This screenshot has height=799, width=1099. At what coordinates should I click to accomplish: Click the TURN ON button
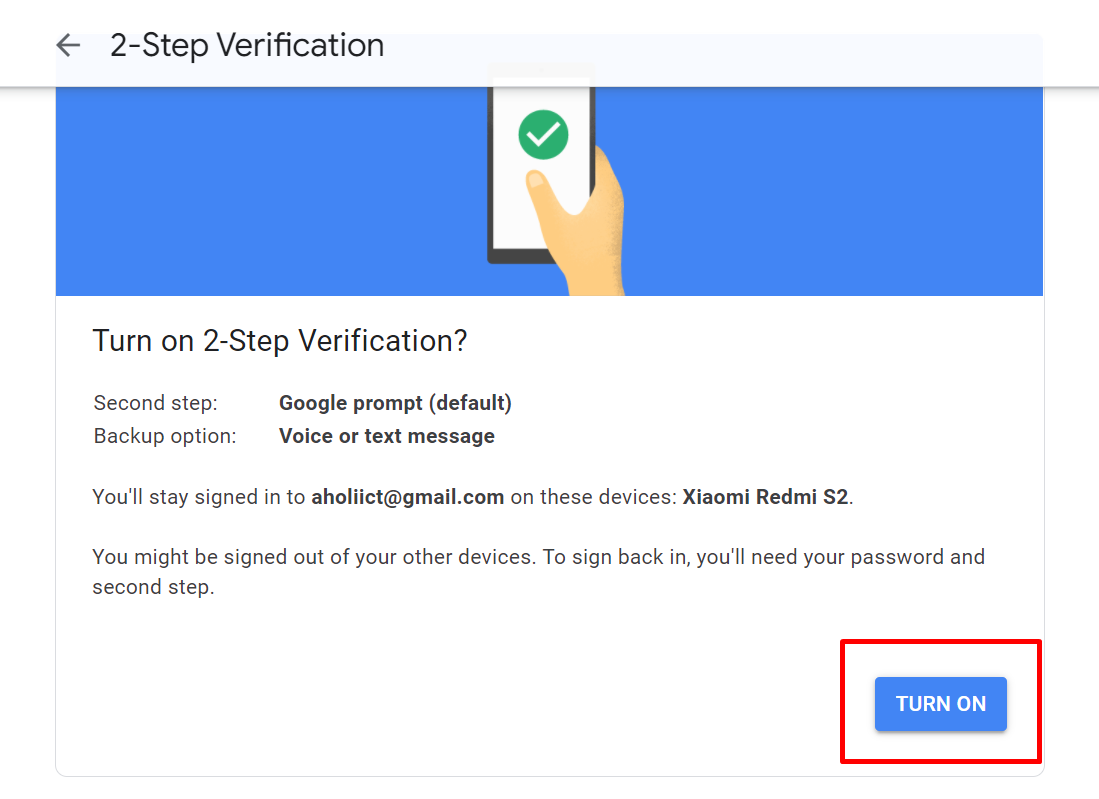(x=941, y=704)
